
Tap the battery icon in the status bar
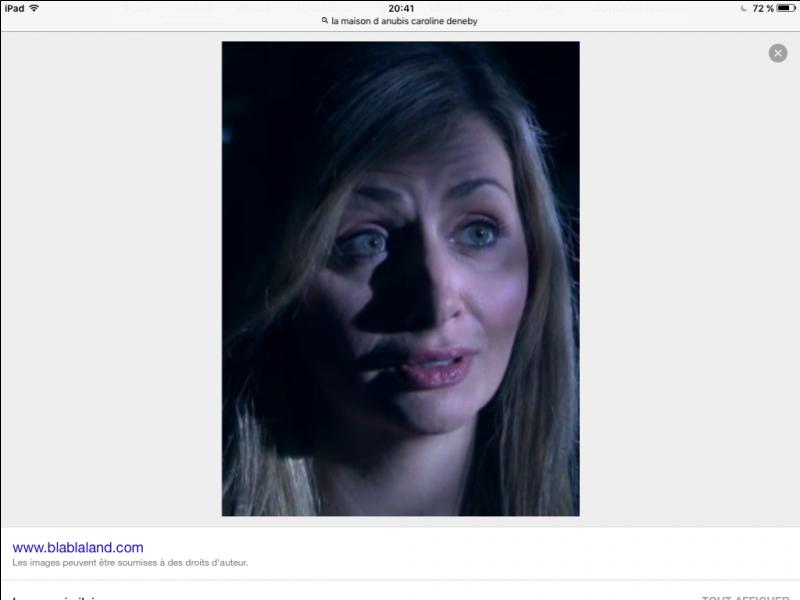coord(786,8)
